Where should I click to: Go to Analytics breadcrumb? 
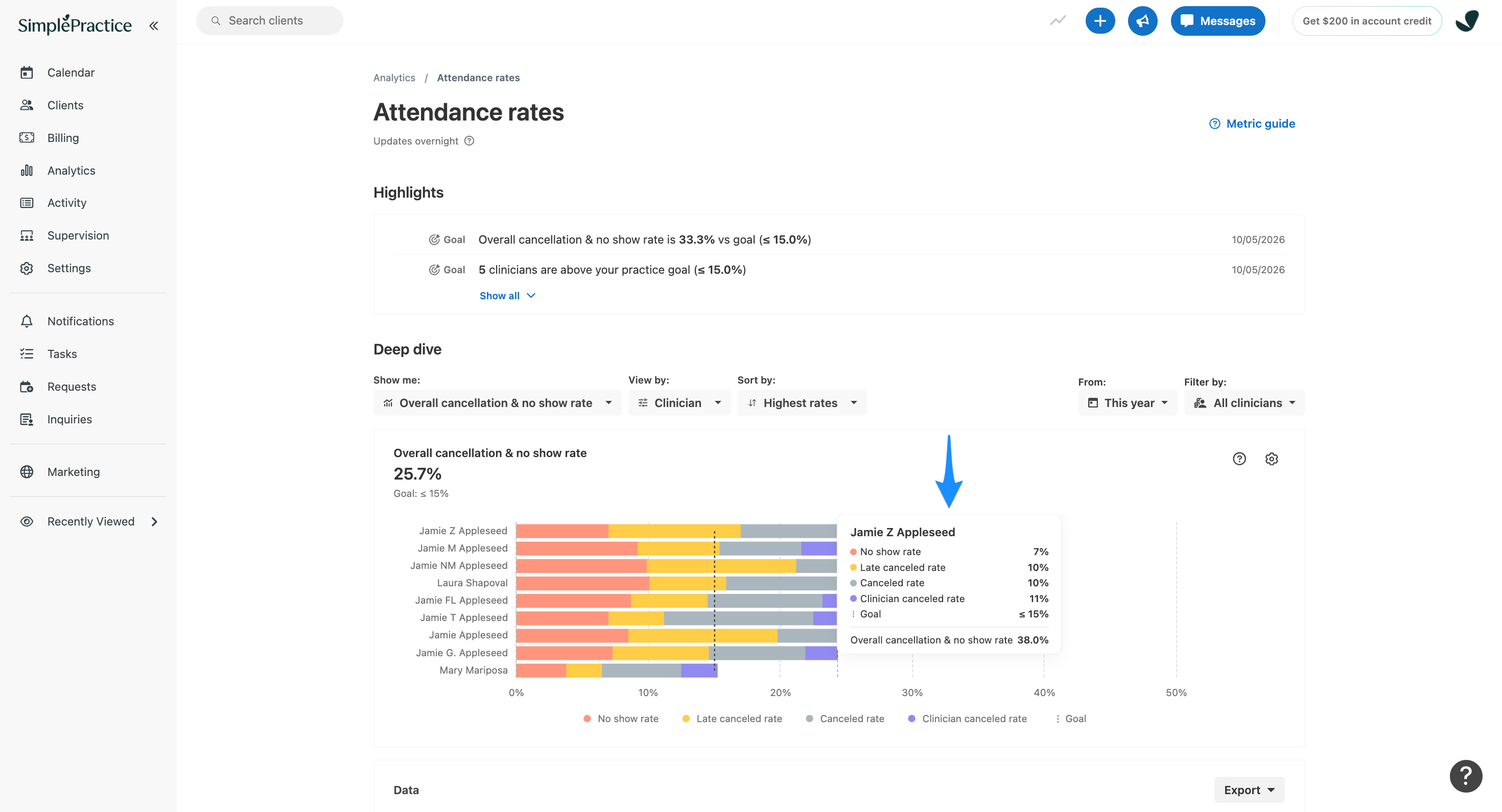[394, 78]
